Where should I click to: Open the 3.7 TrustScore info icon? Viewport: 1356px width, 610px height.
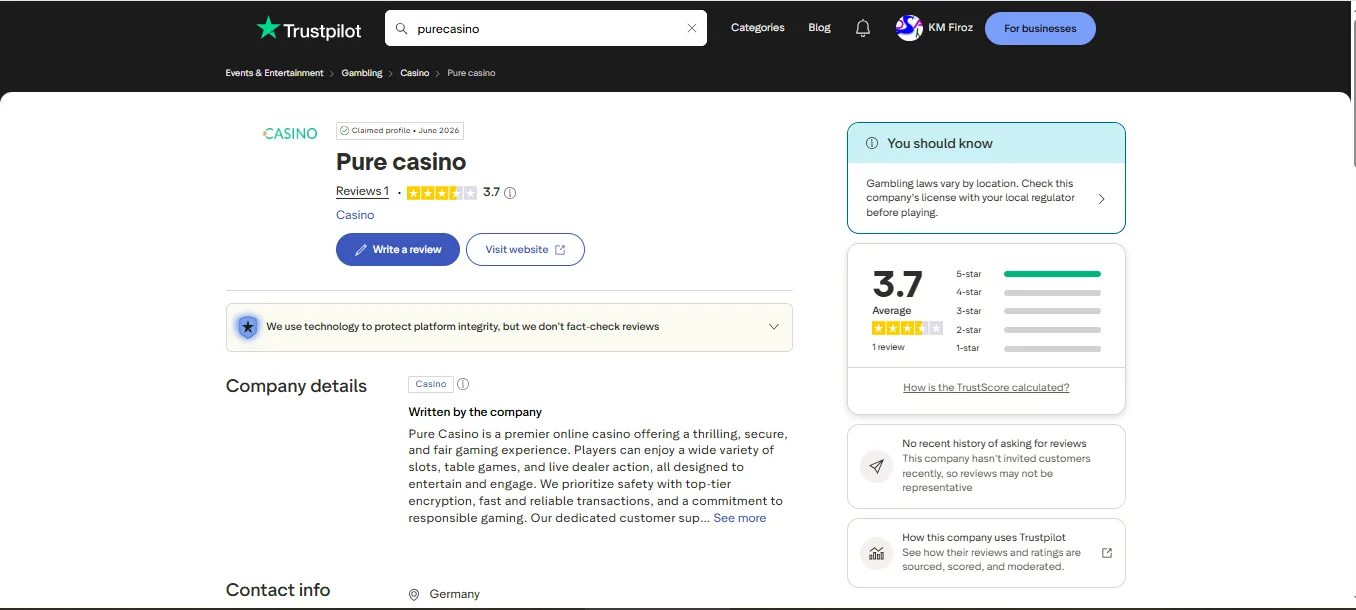pyautogui.click(x=510, y=193)
